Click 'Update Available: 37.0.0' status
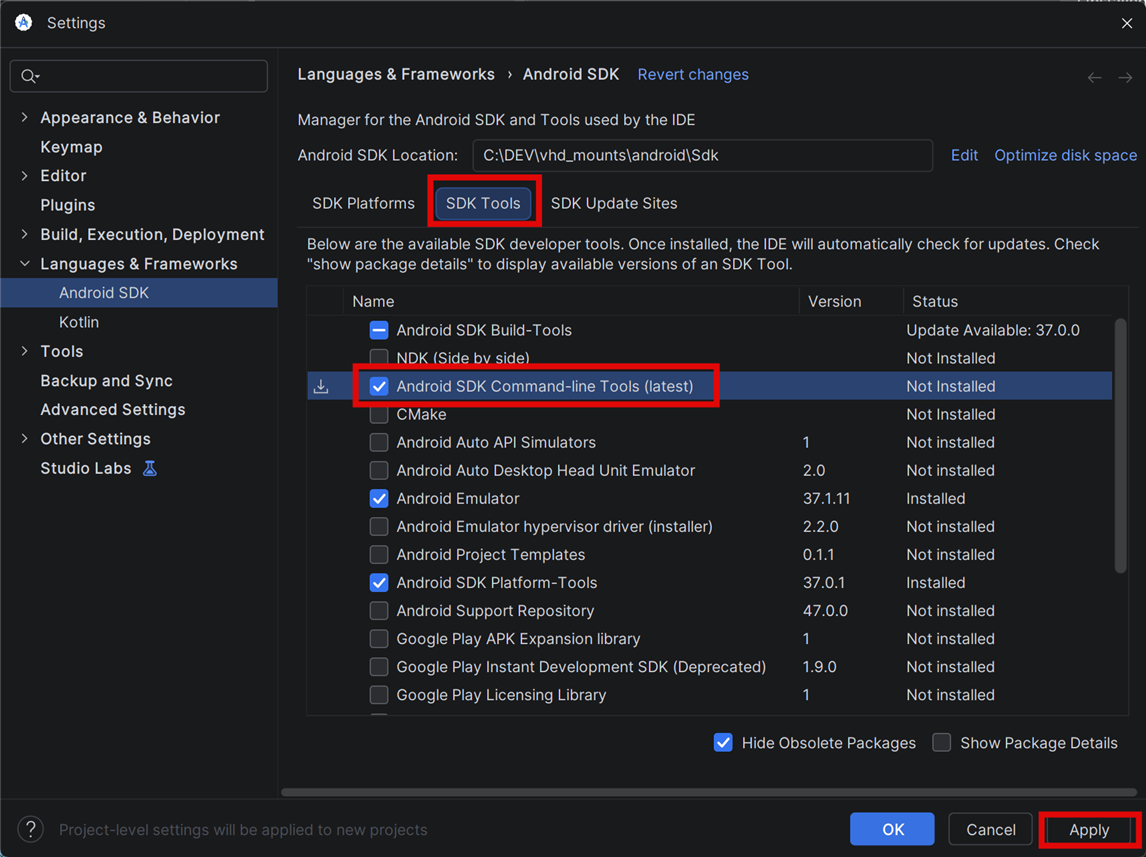 click(x=993, y=330)
